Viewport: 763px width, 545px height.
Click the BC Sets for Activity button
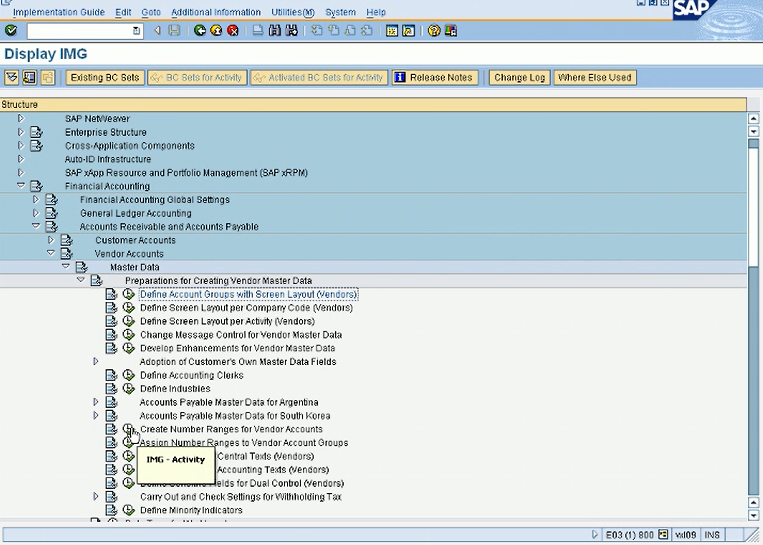[x=198, y=77]
